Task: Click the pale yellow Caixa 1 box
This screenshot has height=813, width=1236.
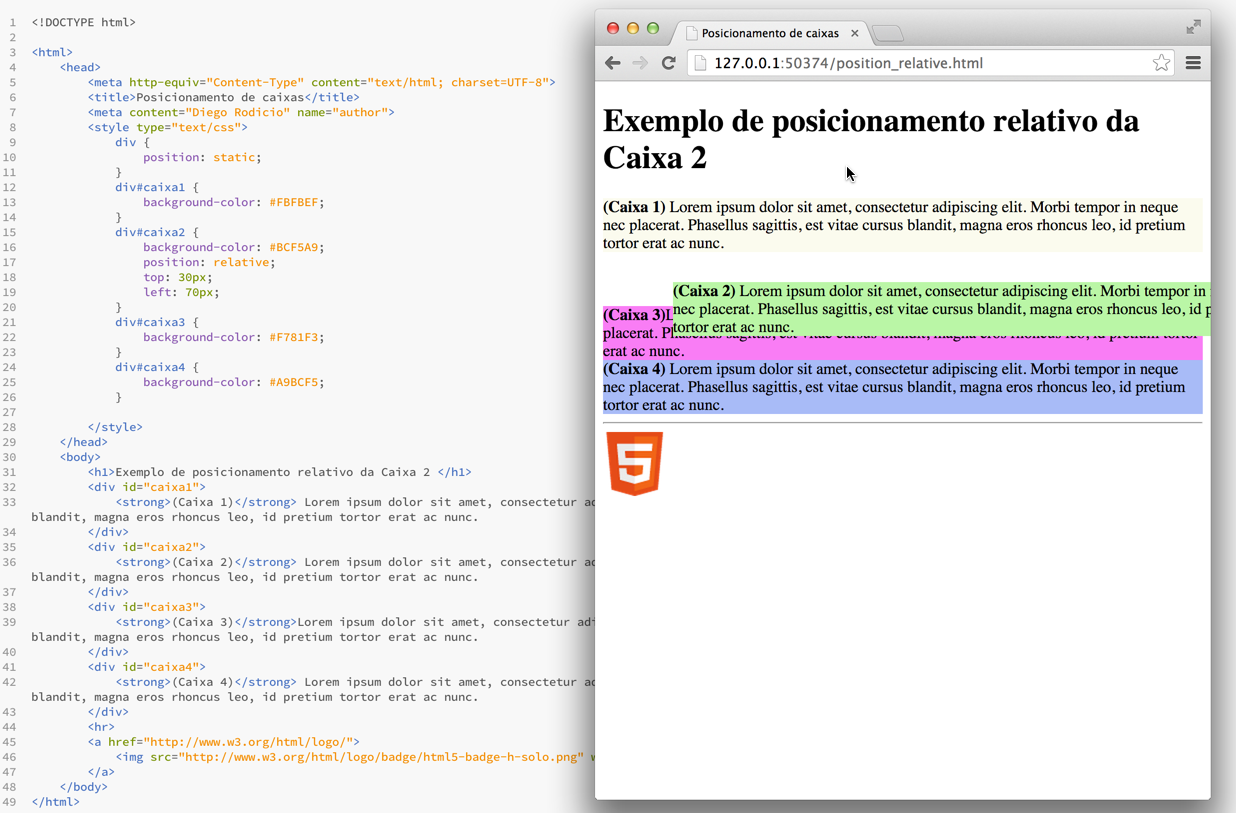Action: pyautogui.click(x=902, y=225)
